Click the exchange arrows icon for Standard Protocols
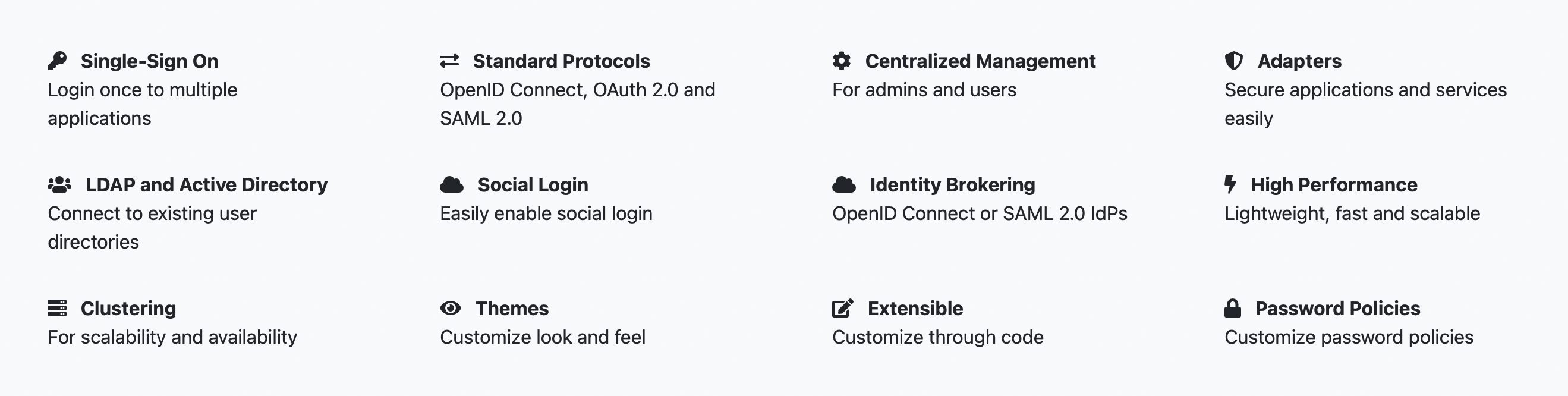 click(x=449, y=61)
